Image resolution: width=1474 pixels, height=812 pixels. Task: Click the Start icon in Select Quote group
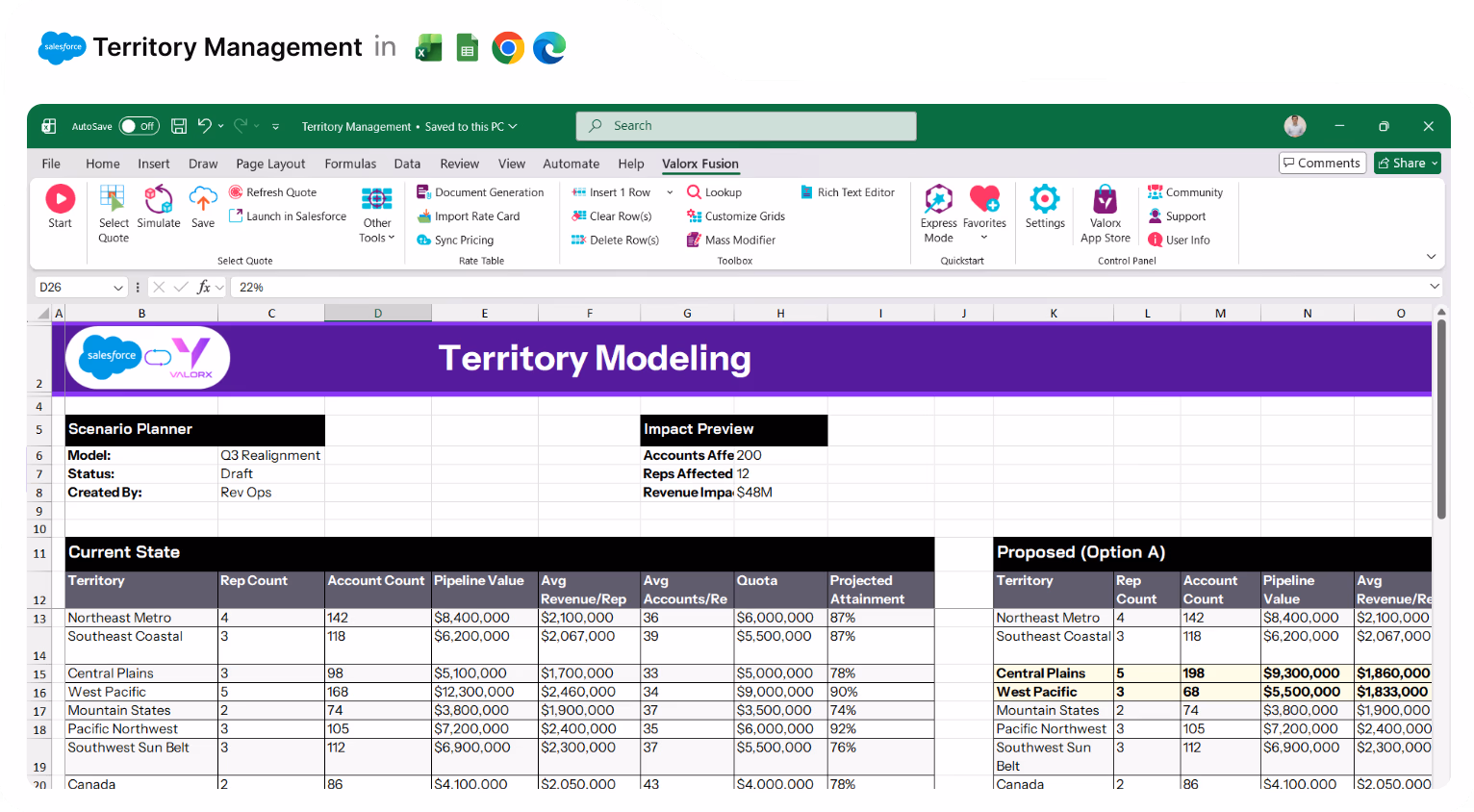point(60,206)
